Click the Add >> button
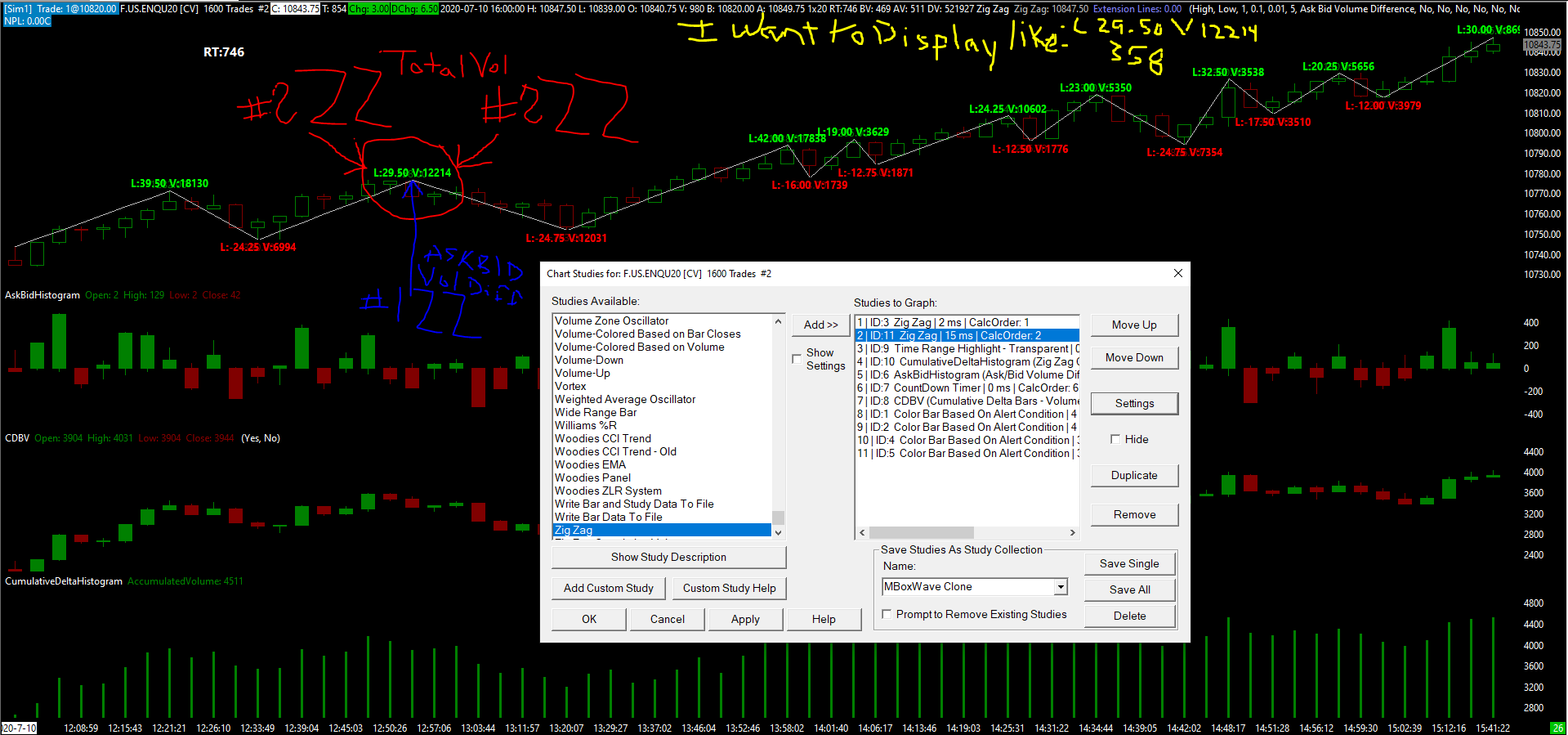The height and width of the screenshot is (735, 1568). coord(820,325)
